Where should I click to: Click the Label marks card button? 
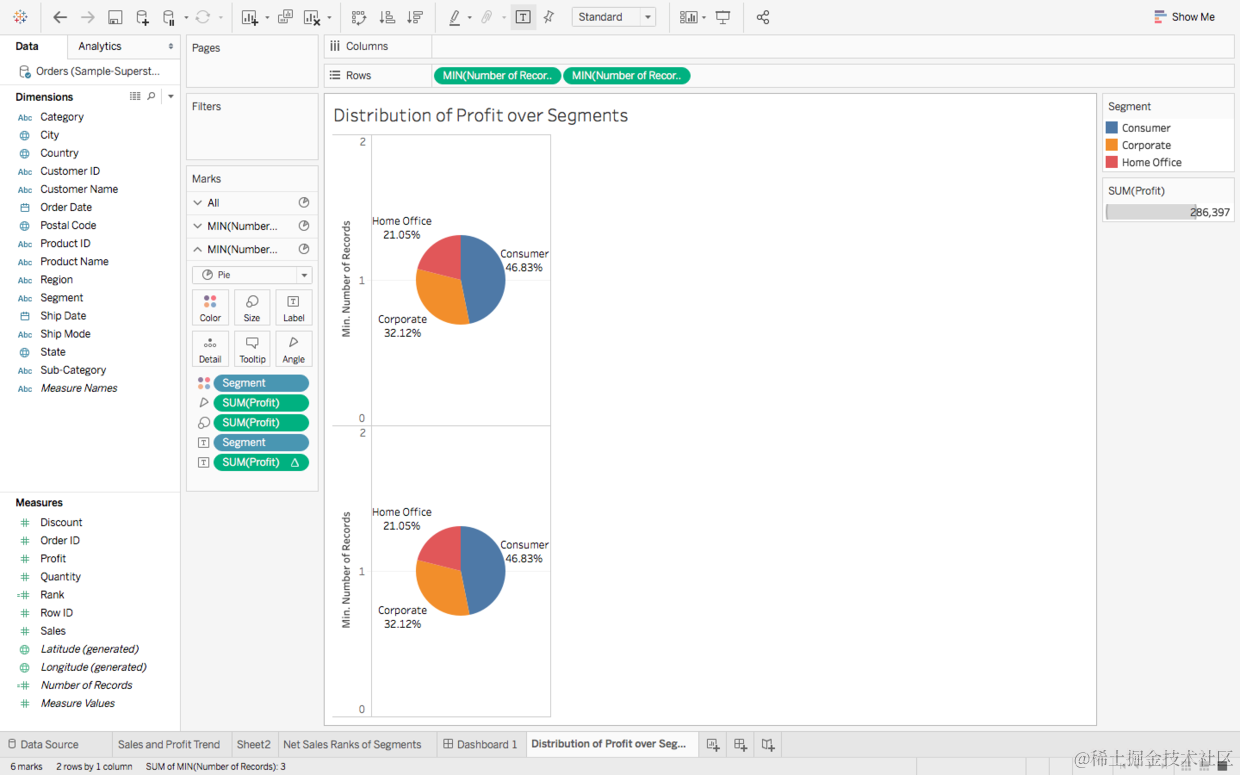tap(293, 308)
